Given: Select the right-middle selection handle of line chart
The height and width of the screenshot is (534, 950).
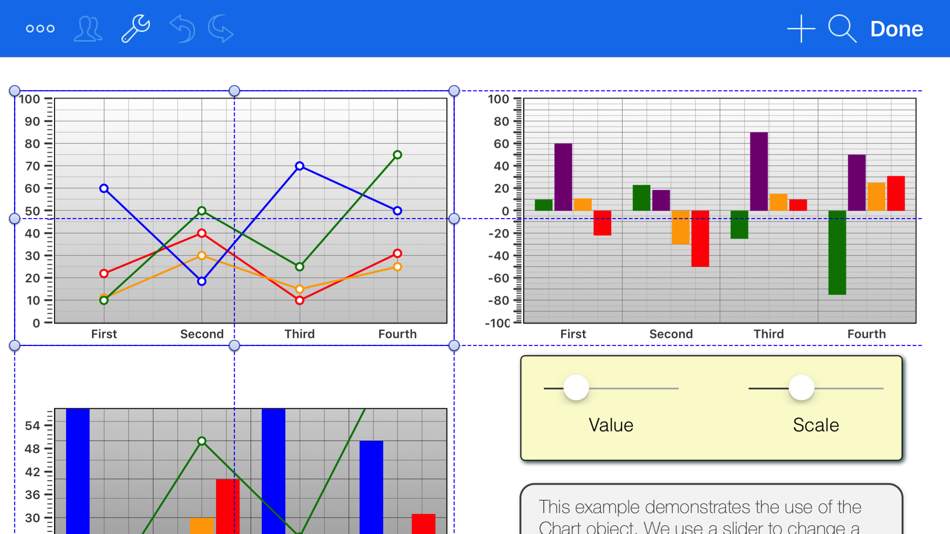Looking at the screenshot, I should (454, 219).
